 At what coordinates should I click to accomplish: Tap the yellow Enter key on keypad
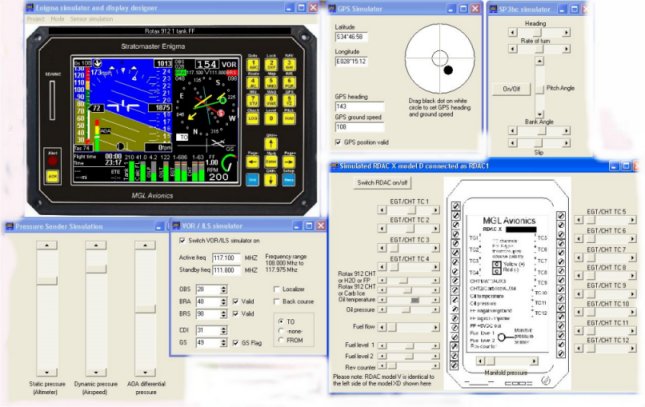[x=271, y=161]
